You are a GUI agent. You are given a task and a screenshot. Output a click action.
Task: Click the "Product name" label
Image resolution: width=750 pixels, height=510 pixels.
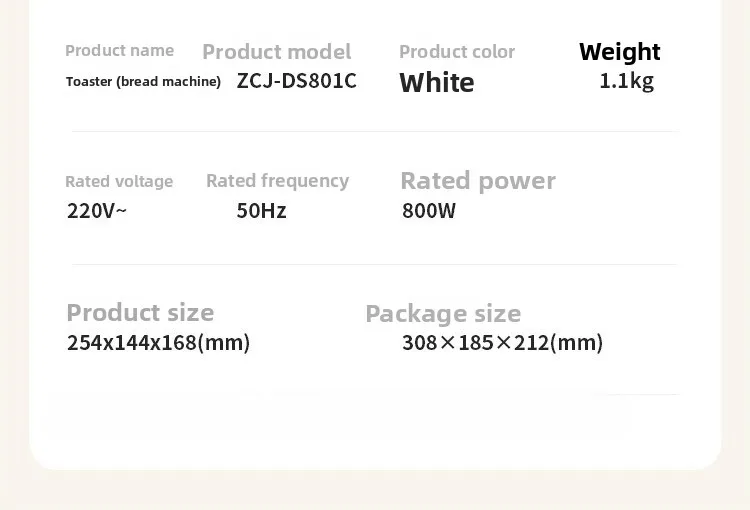click(x=119, y=51)
